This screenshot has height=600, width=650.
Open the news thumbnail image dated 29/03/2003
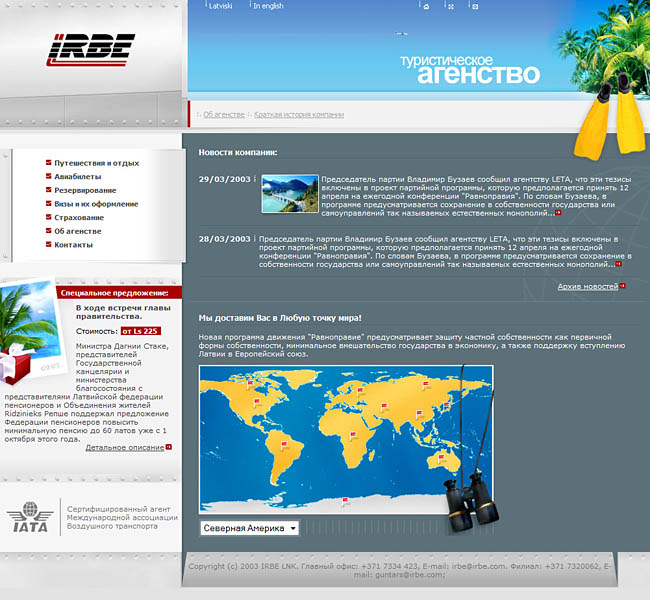click(x=290, y=193)
